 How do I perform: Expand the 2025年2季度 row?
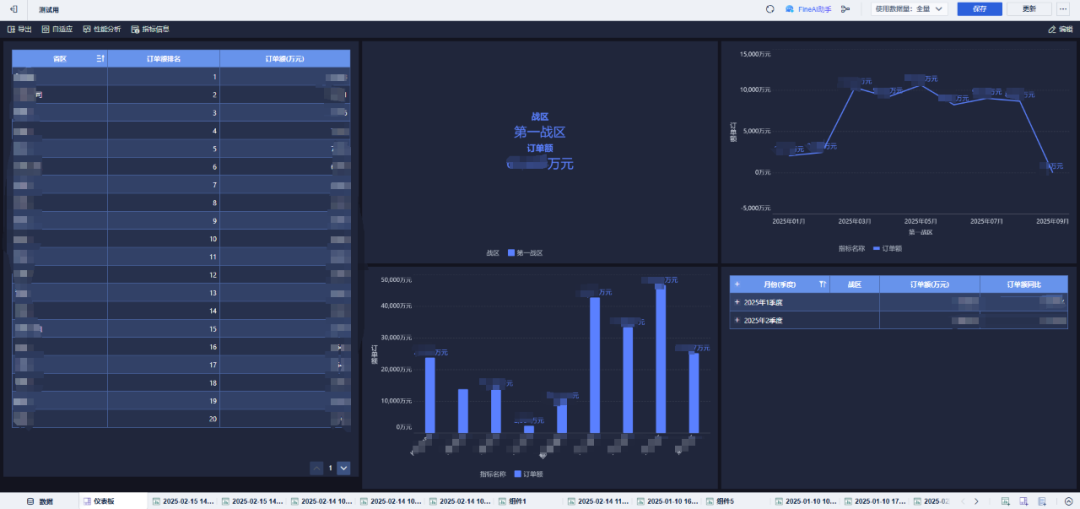737,320
